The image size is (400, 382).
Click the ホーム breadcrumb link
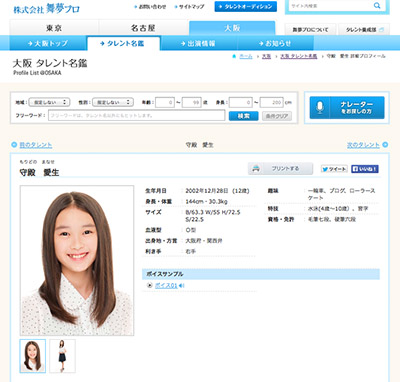click(x=246, y=56)
